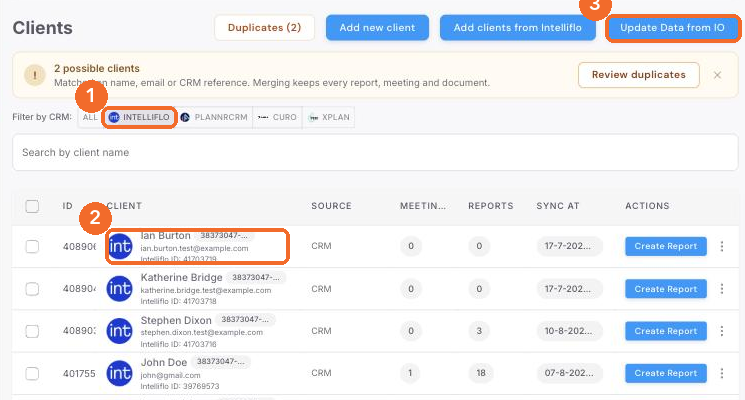Viewport: 745px width, 400px height.
Task: Click the CLIENT column header
Action: 124,206
